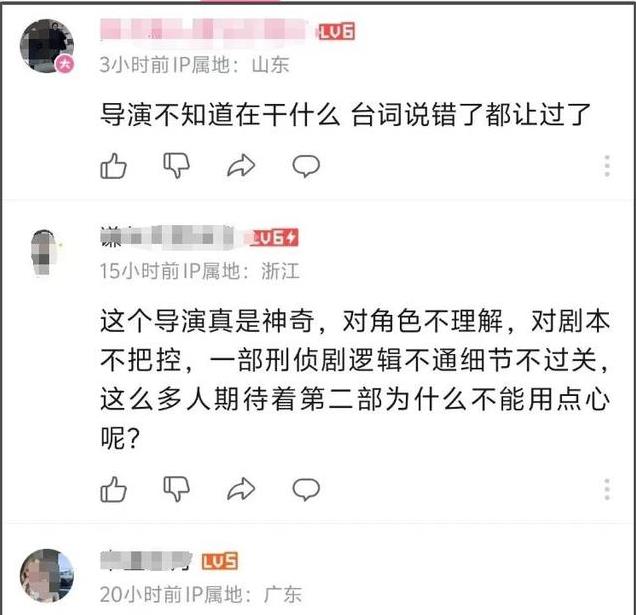Reply to the Zhejiang user's comment

(306, 489)
